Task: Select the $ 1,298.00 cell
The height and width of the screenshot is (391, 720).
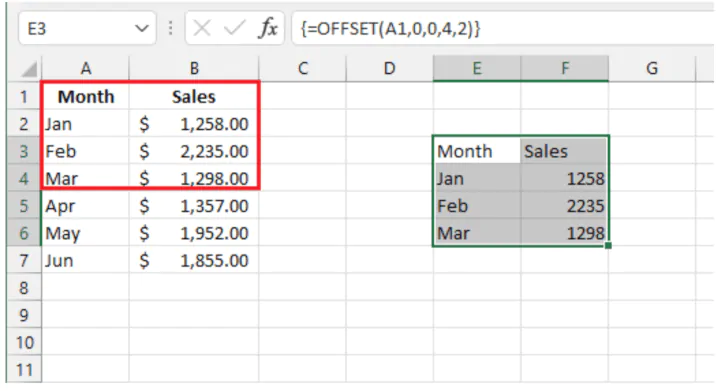Action: click(x=194, y=178)
